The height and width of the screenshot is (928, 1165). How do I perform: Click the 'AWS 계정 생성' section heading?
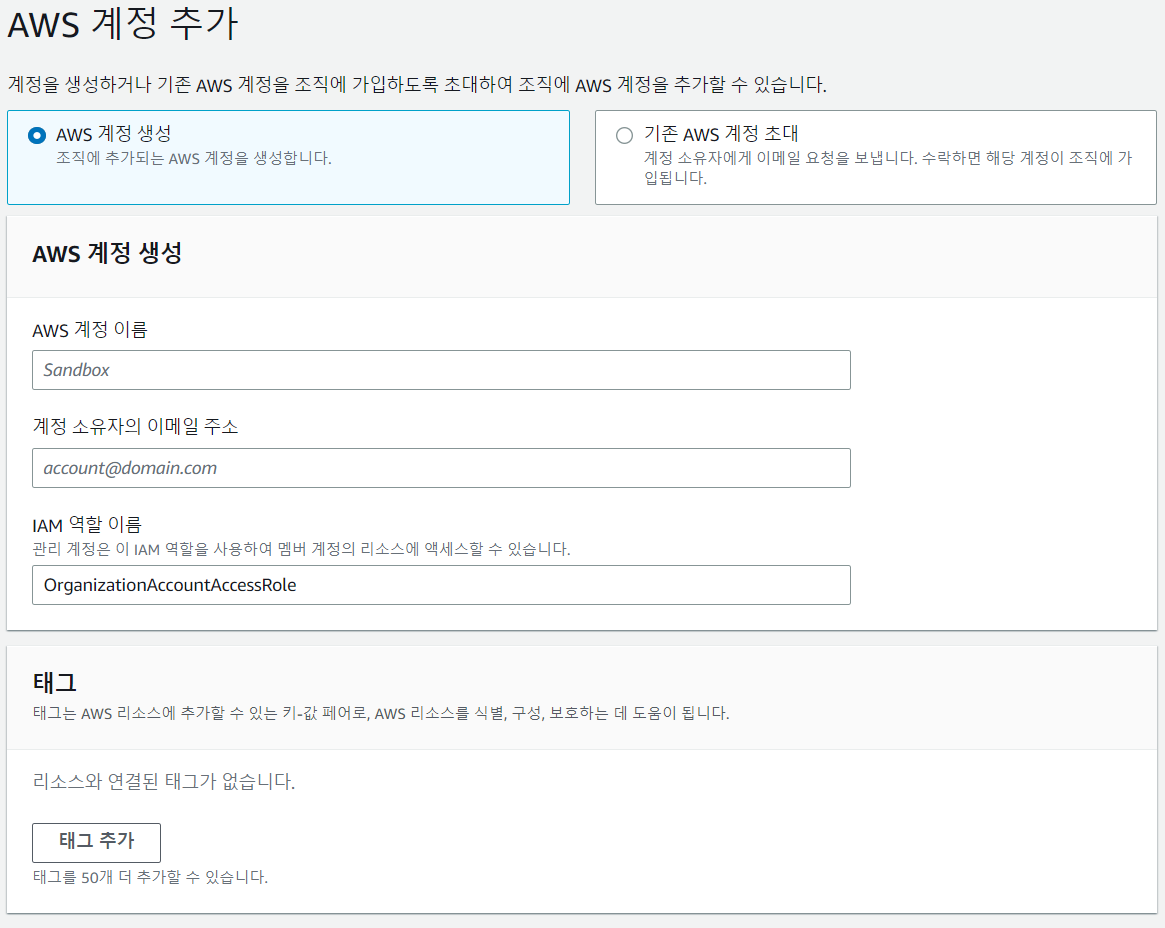point(107,253)
